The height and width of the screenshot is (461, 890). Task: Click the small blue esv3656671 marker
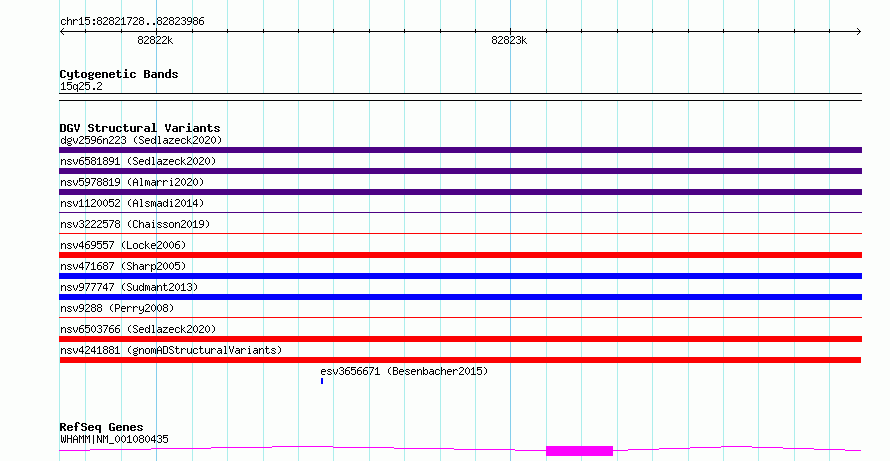point(322,381)
